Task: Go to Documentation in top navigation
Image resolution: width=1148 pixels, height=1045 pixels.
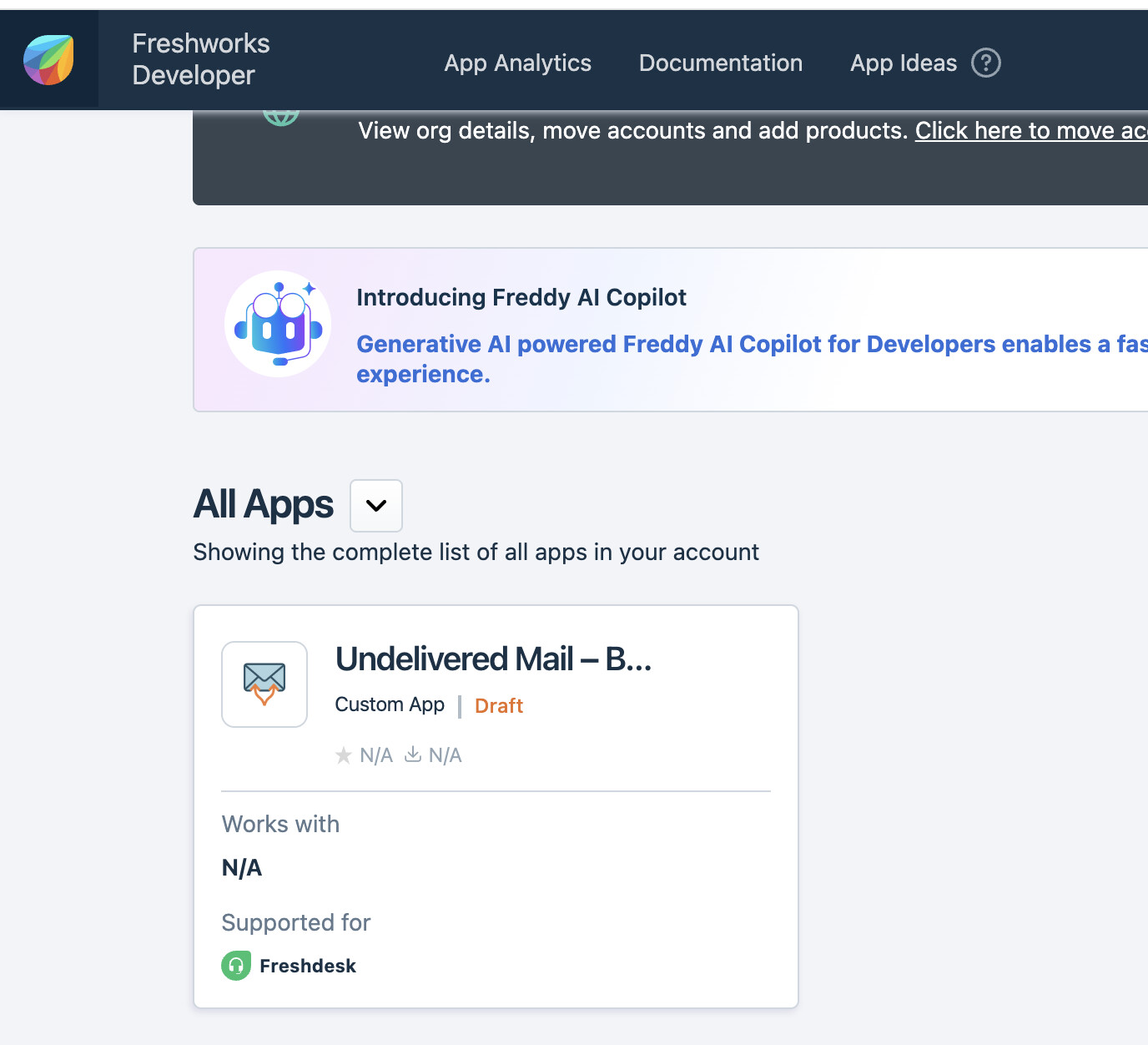Action: pyautogui.click(x=720, y=63)
